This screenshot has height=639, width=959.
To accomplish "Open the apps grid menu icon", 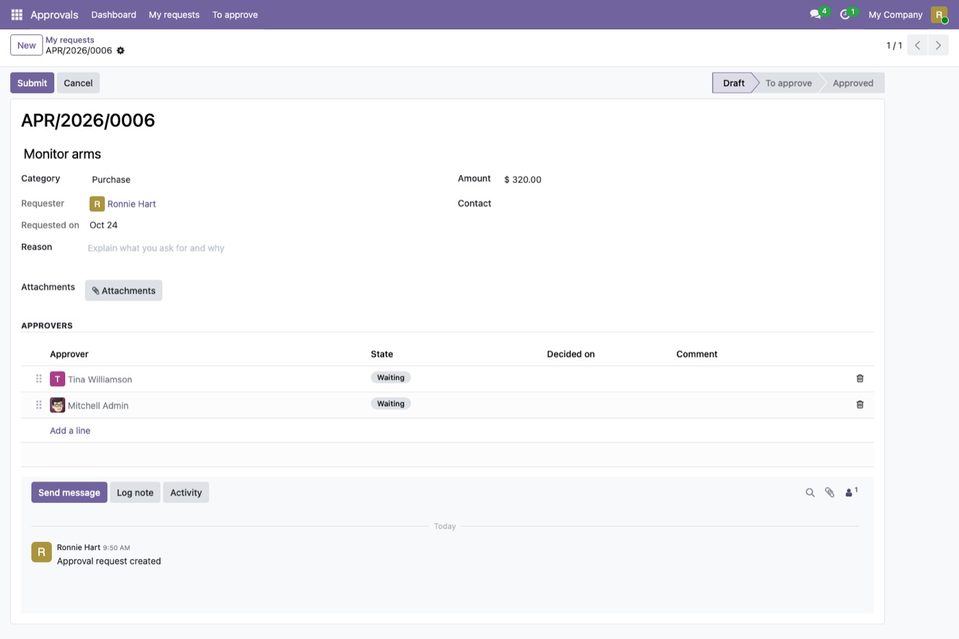I will point(17,15).
